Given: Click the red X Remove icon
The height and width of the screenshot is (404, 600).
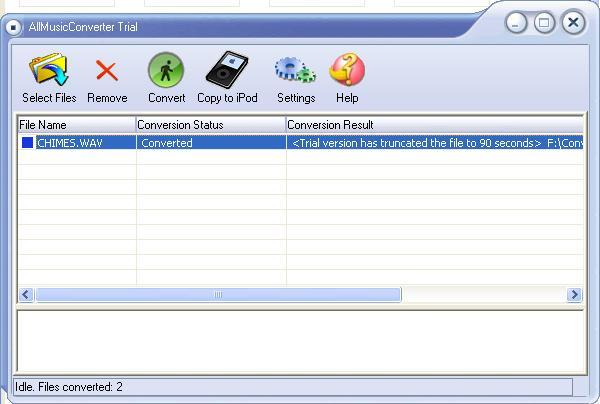Looking at the screenshot, I should click(x=107, y=70).
